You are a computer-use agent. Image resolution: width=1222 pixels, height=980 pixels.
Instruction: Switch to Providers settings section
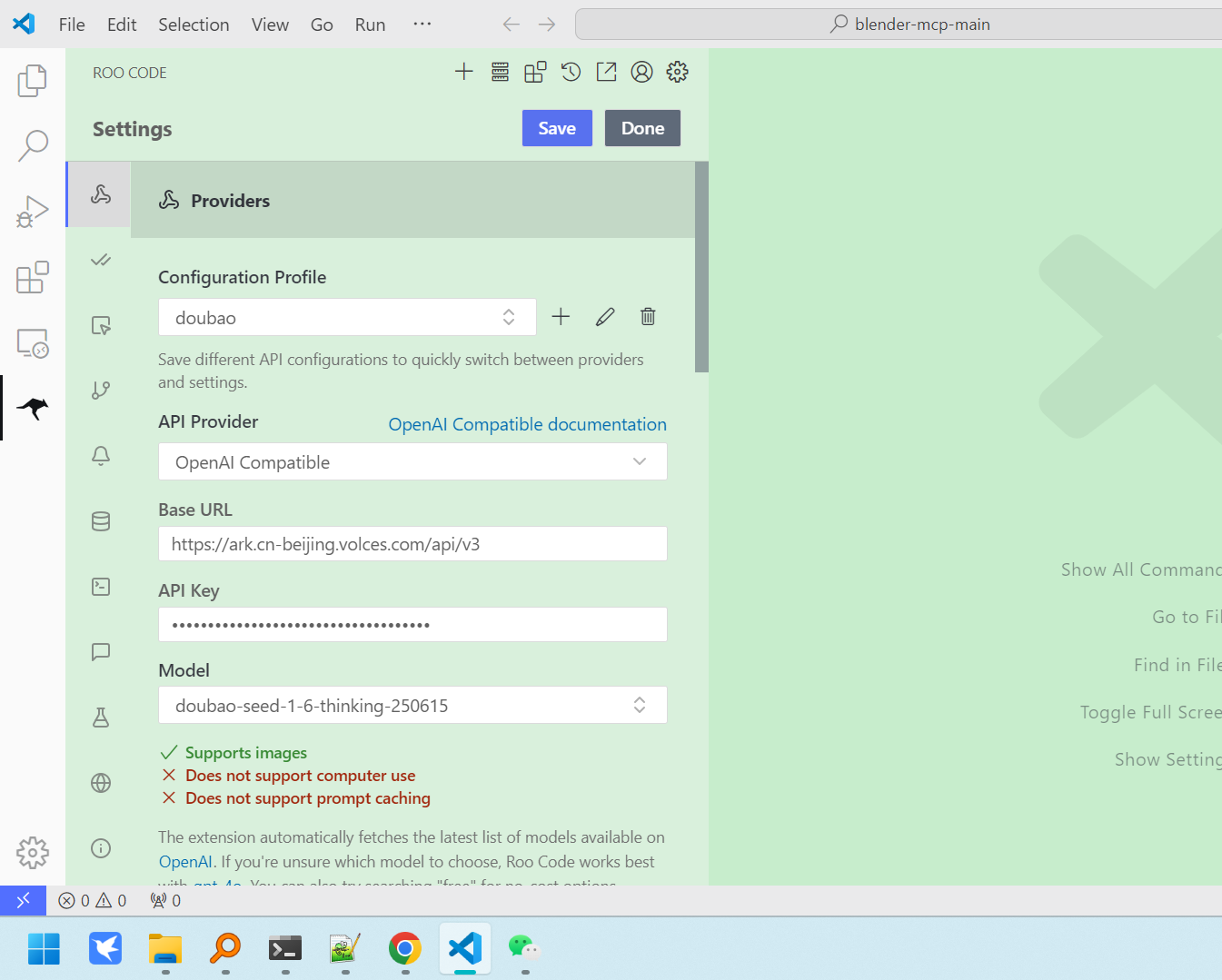(x=100, y=194)
